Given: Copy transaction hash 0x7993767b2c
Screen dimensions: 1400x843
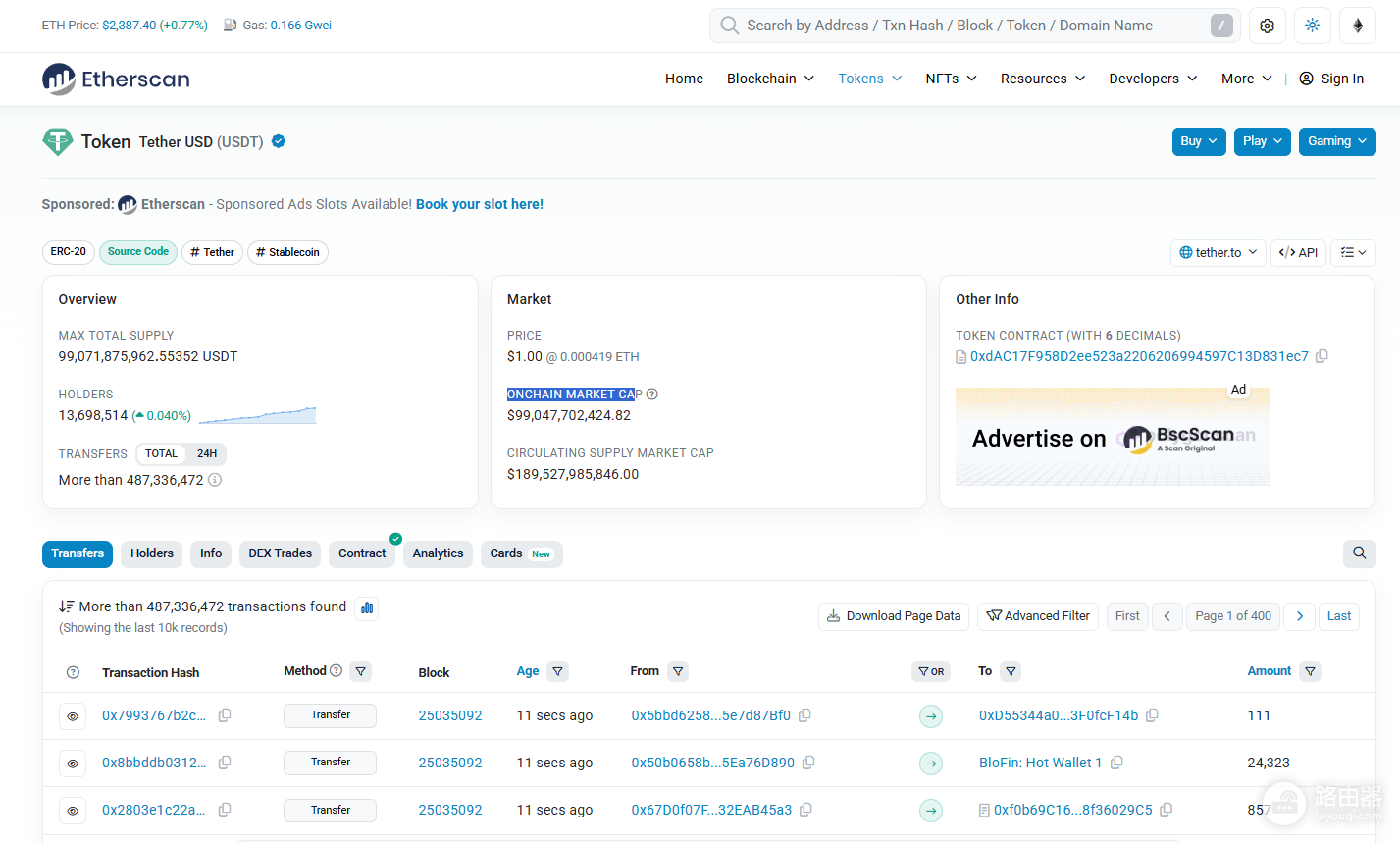Looking at the screenshot, I should (x=225, y=715).
